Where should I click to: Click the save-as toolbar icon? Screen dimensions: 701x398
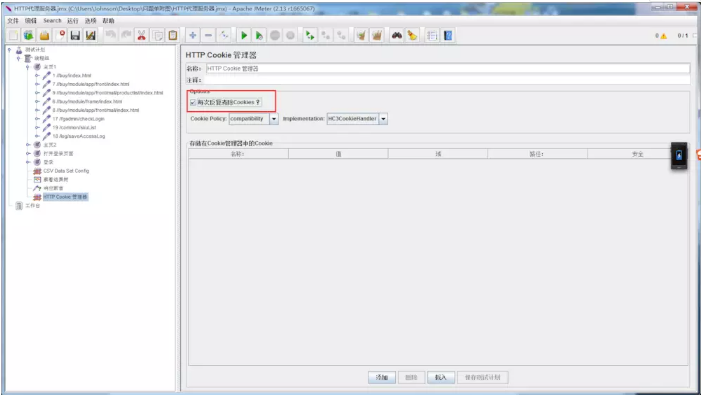91,35
